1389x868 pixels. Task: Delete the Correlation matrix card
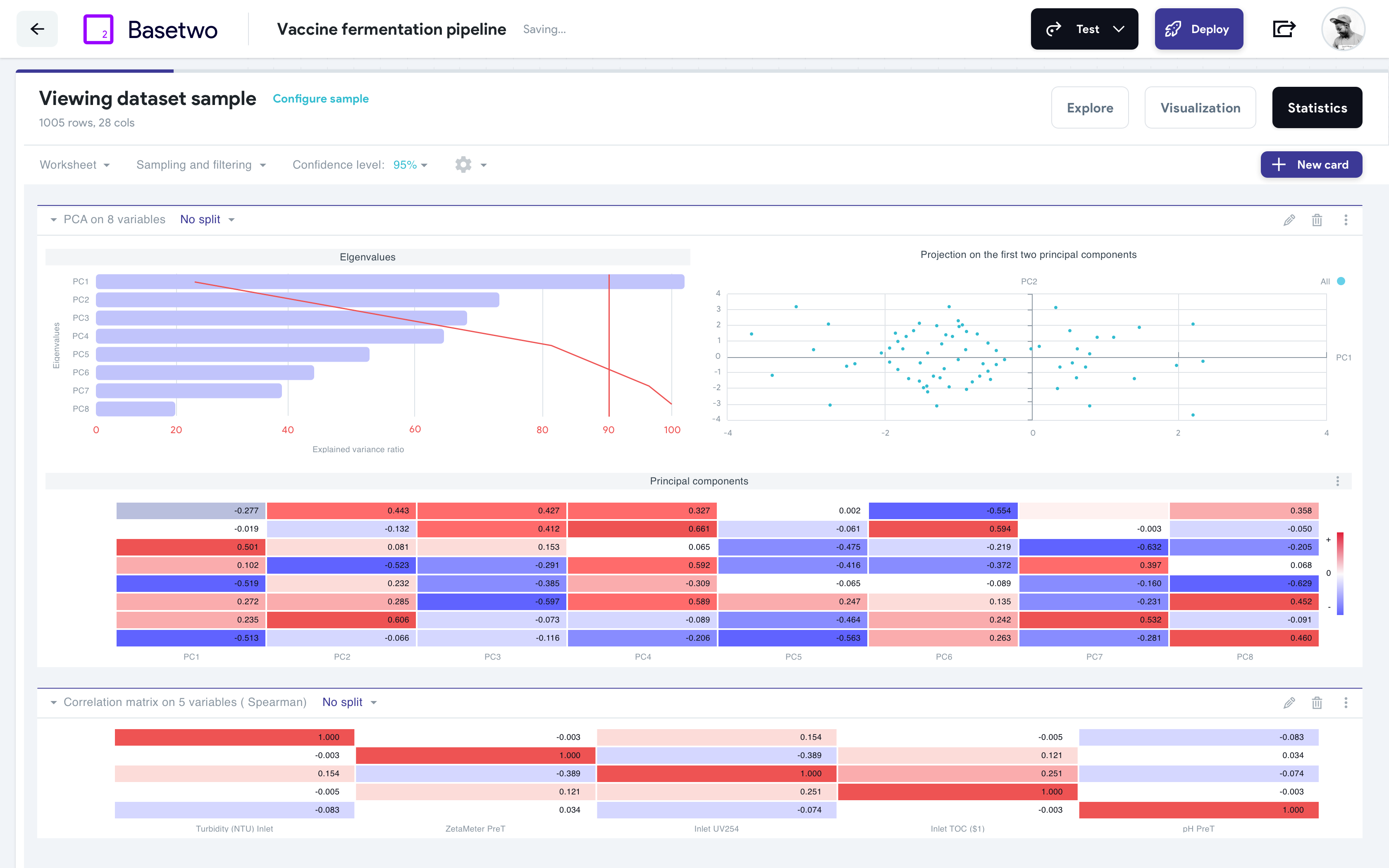(1317, 703)
